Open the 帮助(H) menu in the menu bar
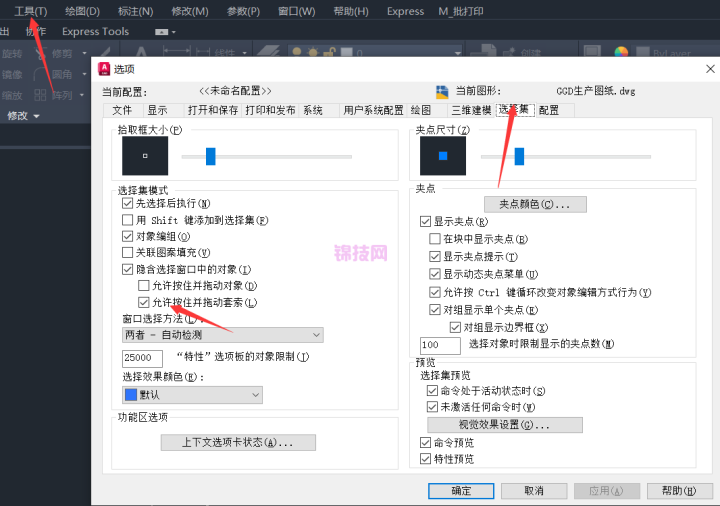The height and width of the screenshot is (506, 720). click(x=351, y=11)
